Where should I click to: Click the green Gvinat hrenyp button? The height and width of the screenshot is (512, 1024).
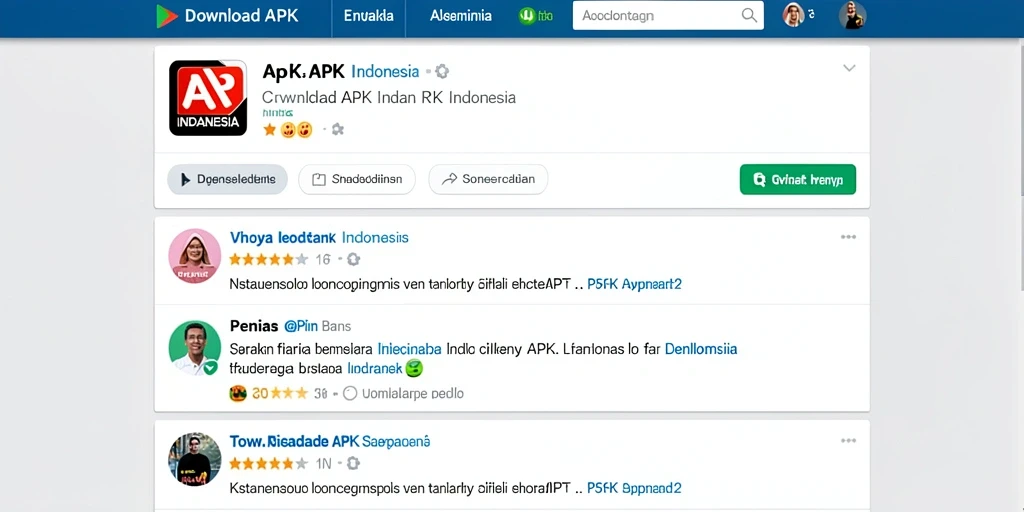(x=797, y=180)
